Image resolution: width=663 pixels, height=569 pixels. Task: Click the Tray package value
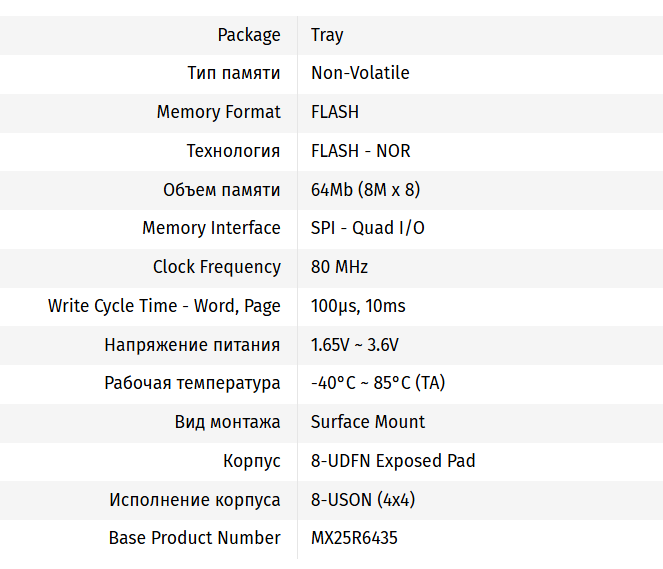(x=327, y=35)
